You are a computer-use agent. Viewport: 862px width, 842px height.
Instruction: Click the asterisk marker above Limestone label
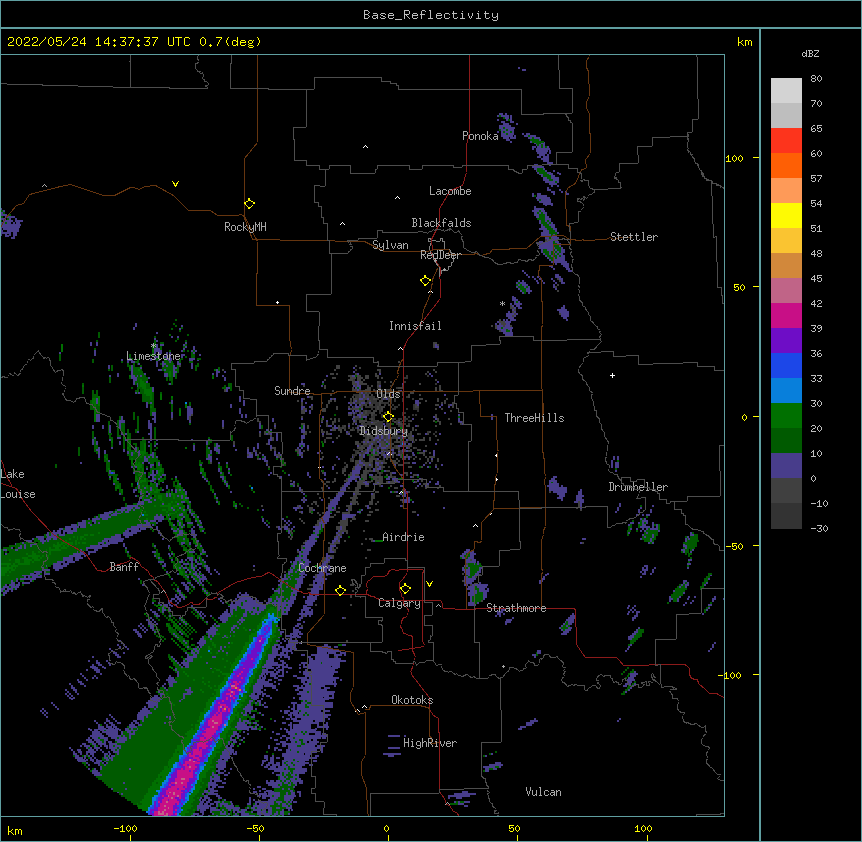(x=154, y=346)
